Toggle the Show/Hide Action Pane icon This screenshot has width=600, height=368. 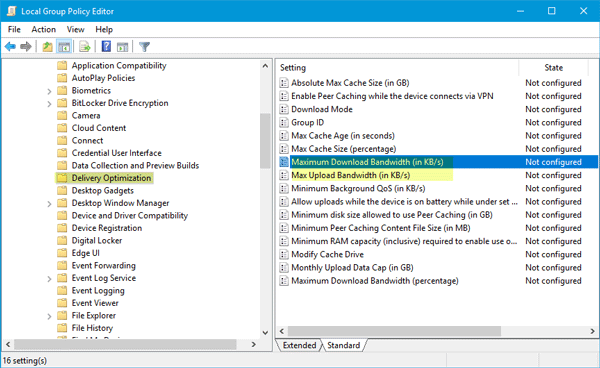[x=122, y=47]
